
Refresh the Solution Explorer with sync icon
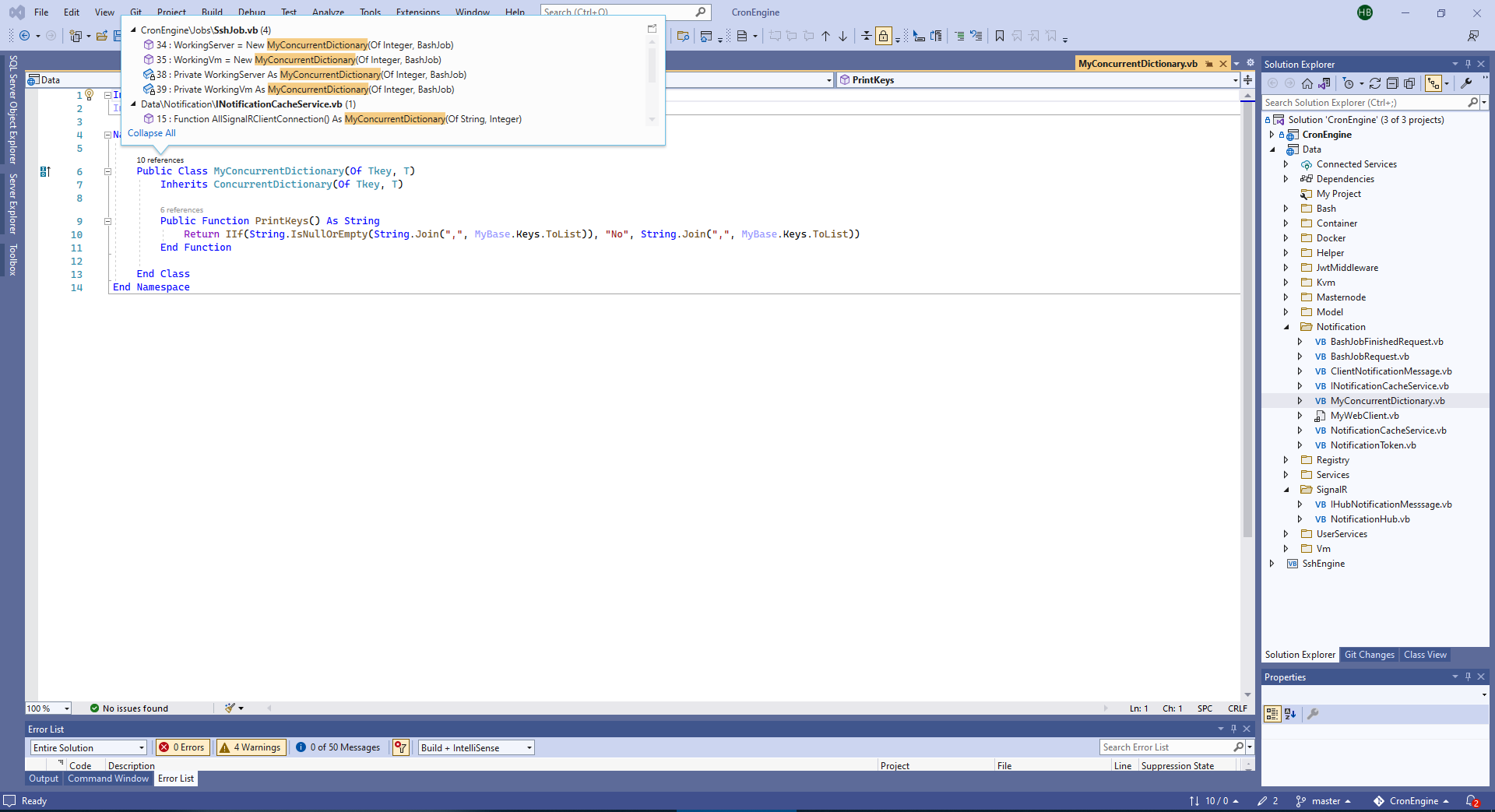coord(1375,83)
